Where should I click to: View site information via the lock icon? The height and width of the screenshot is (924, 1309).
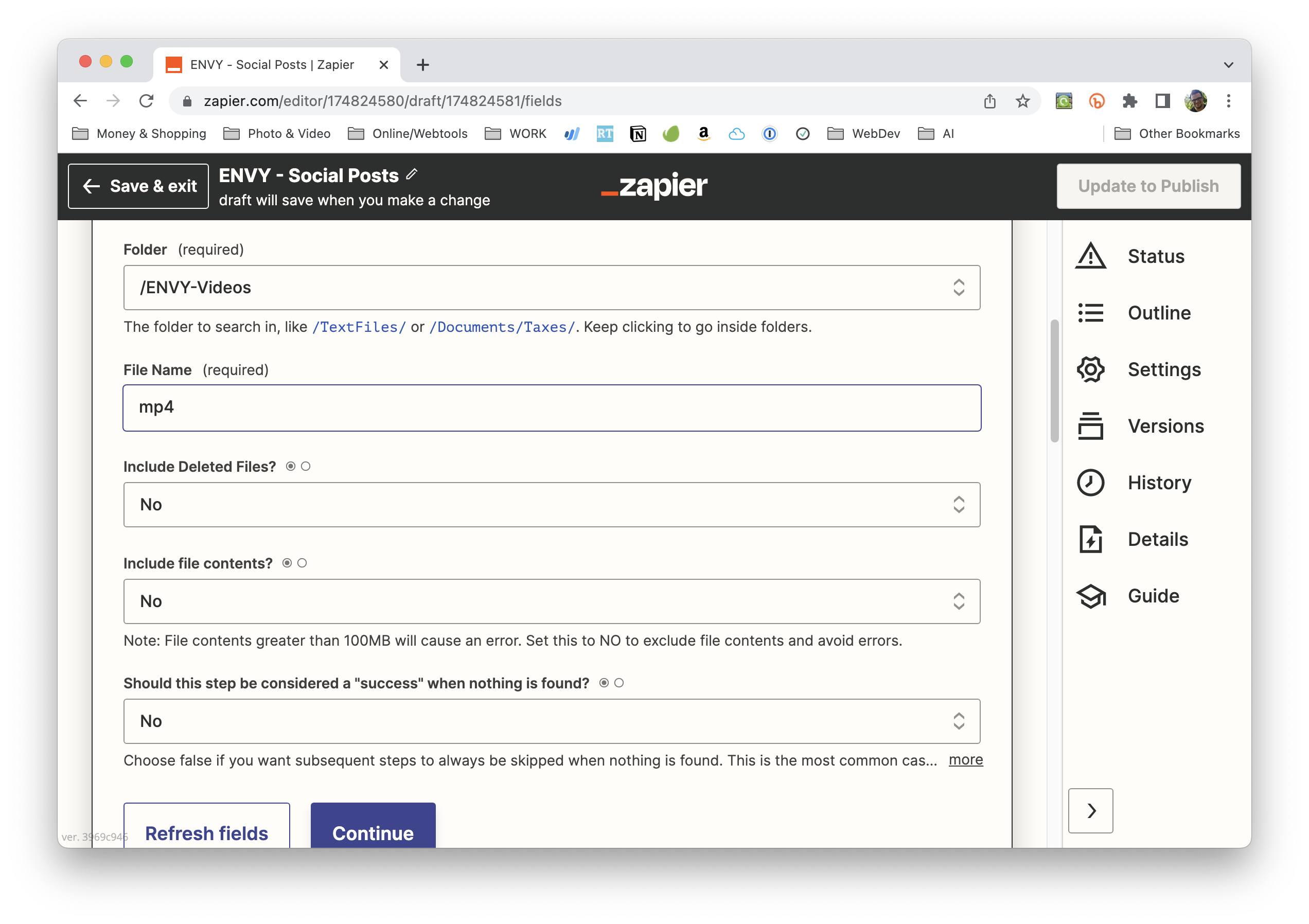pos(187,101)
